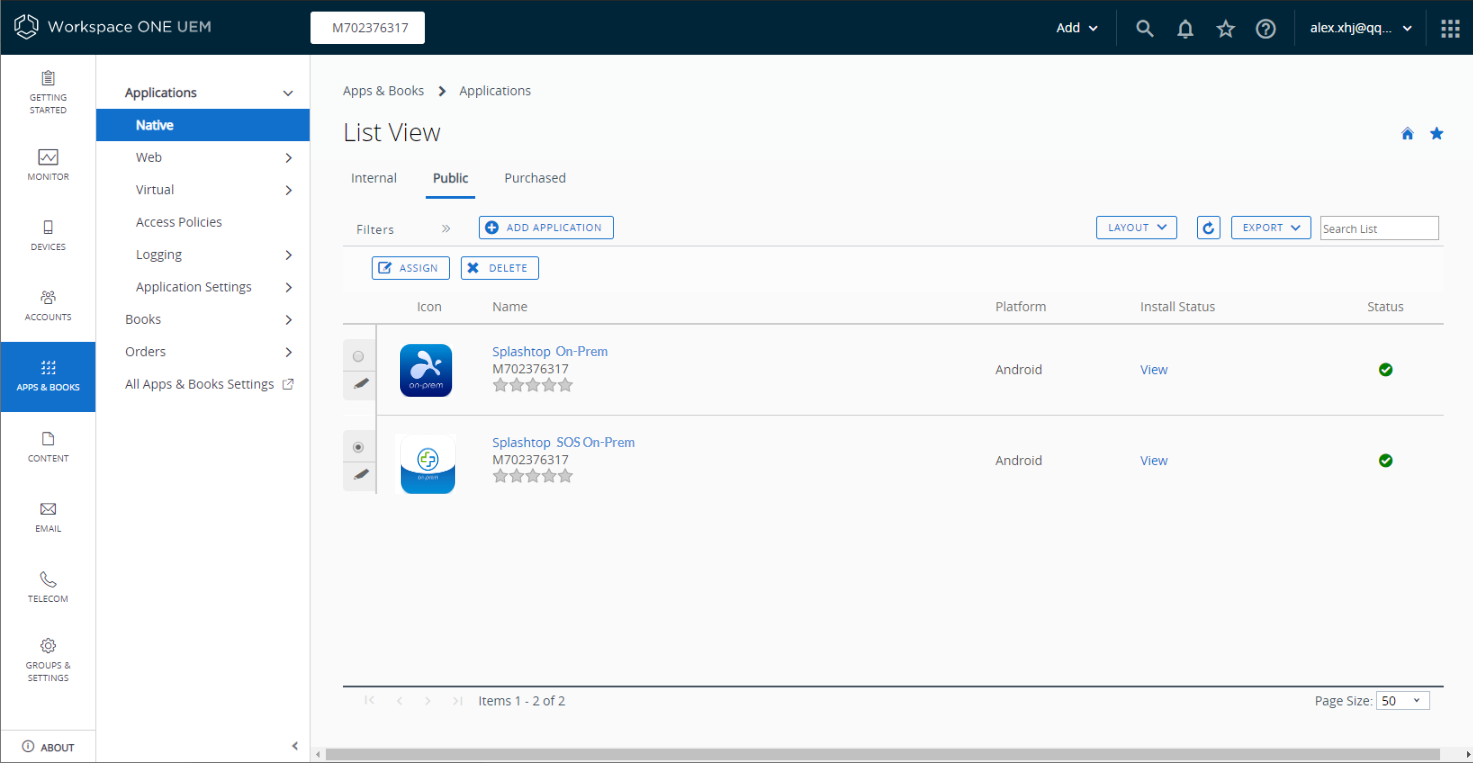Open the help question mark icon
This screenshot has width=1473, height=764.
click(x=1266, y=28)
